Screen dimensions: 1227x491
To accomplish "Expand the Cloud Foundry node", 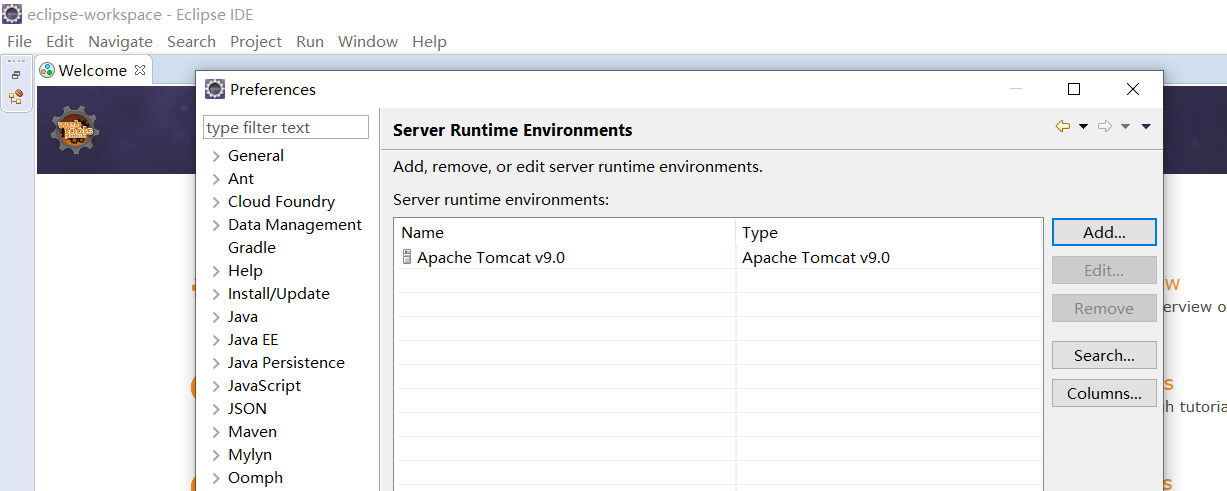I will (x=216, y=202).
